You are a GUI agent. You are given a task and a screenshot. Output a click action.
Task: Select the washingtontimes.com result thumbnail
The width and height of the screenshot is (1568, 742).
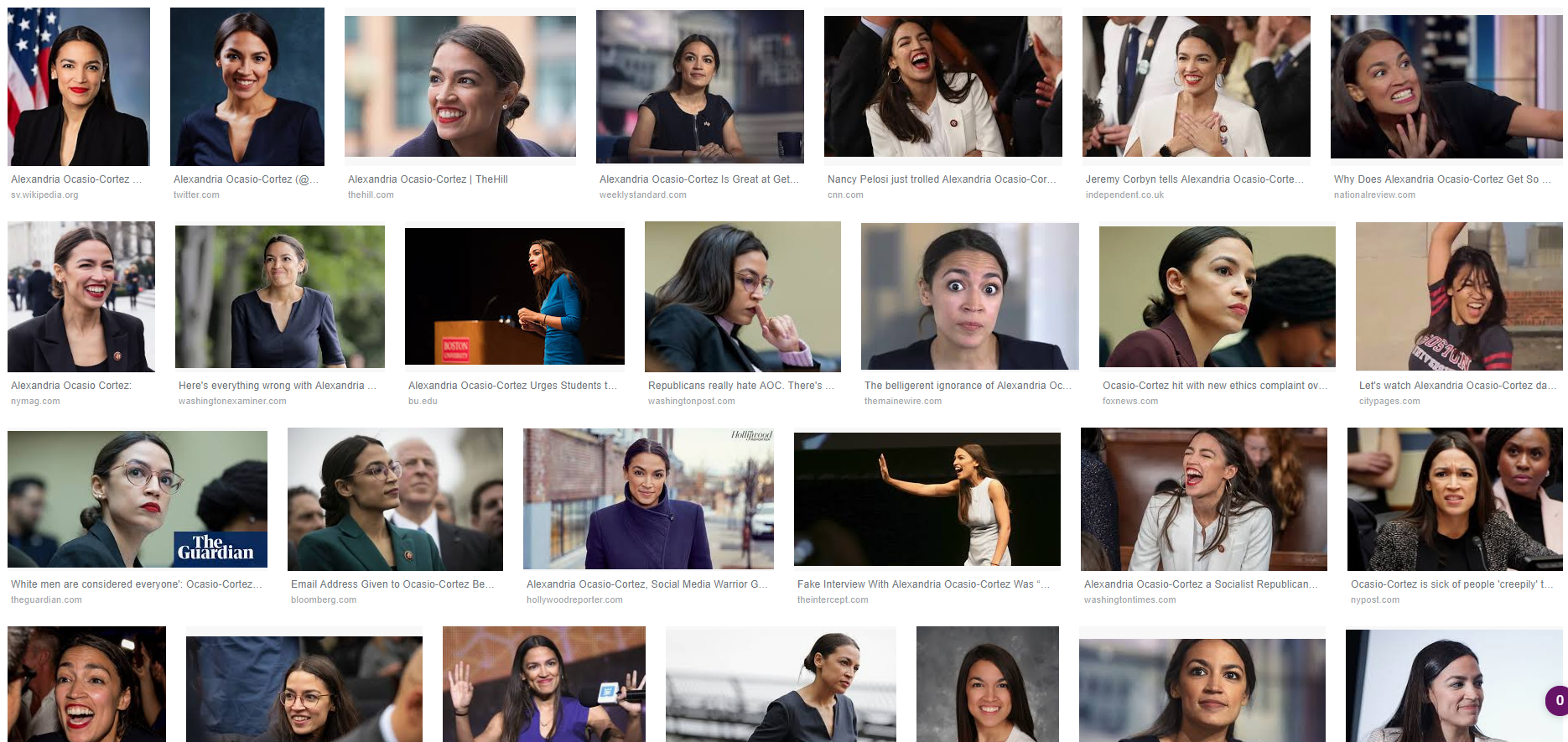click(x=1204, y=500)
